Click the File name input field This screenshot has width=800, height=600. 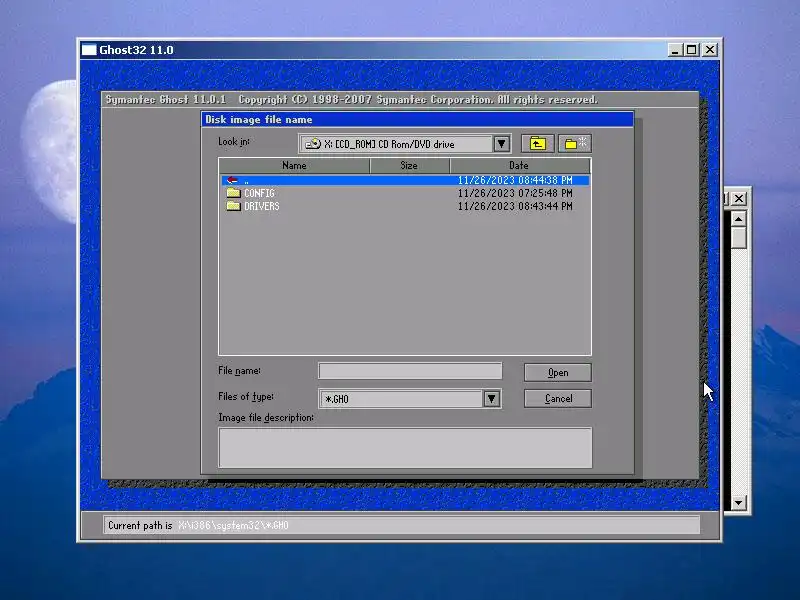410,371
